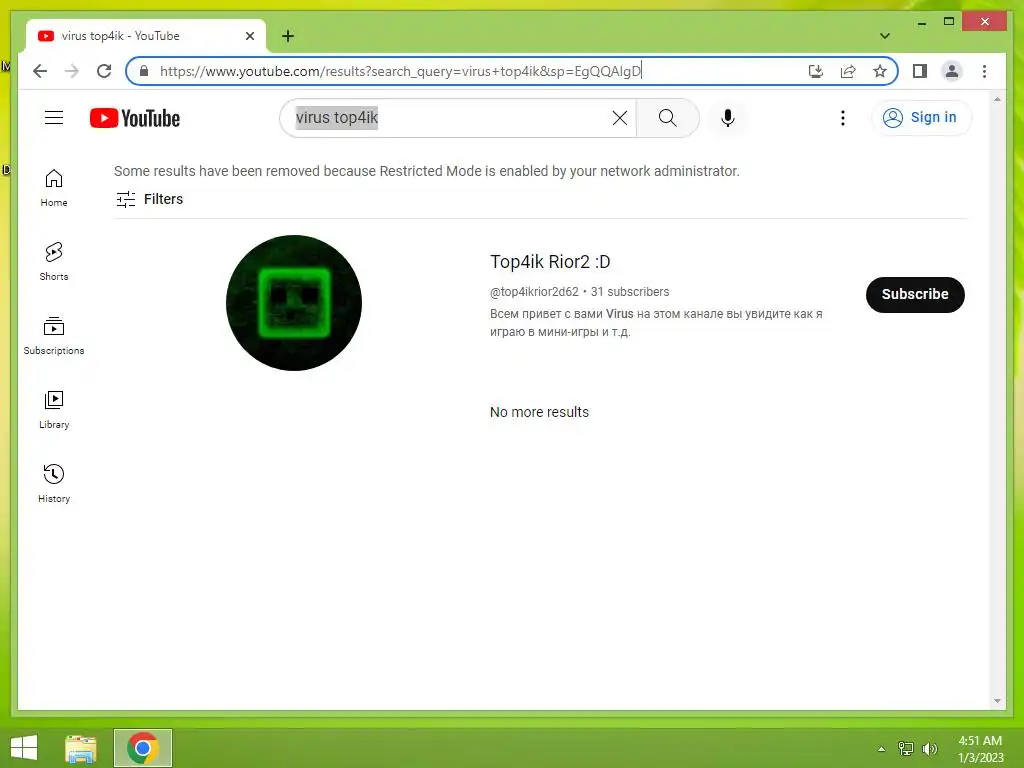Toggle the browser side panel
Screen dimensions: 1024x768
[920, 71]
